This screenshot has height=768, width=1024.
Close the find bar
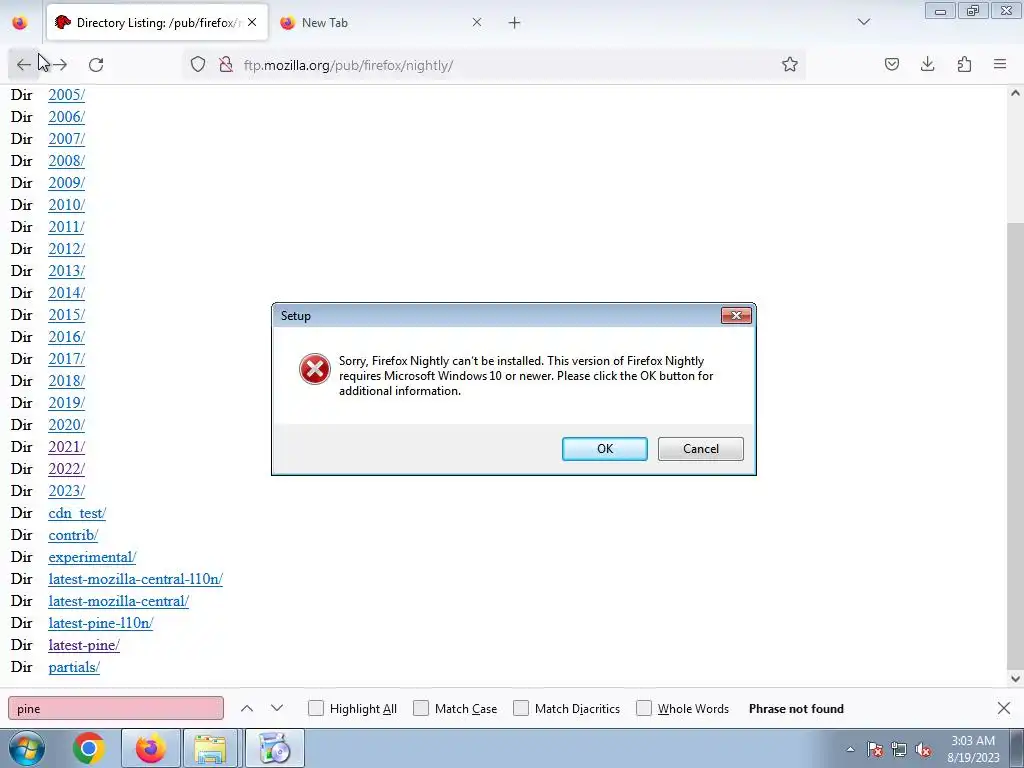coord(1004,709)
